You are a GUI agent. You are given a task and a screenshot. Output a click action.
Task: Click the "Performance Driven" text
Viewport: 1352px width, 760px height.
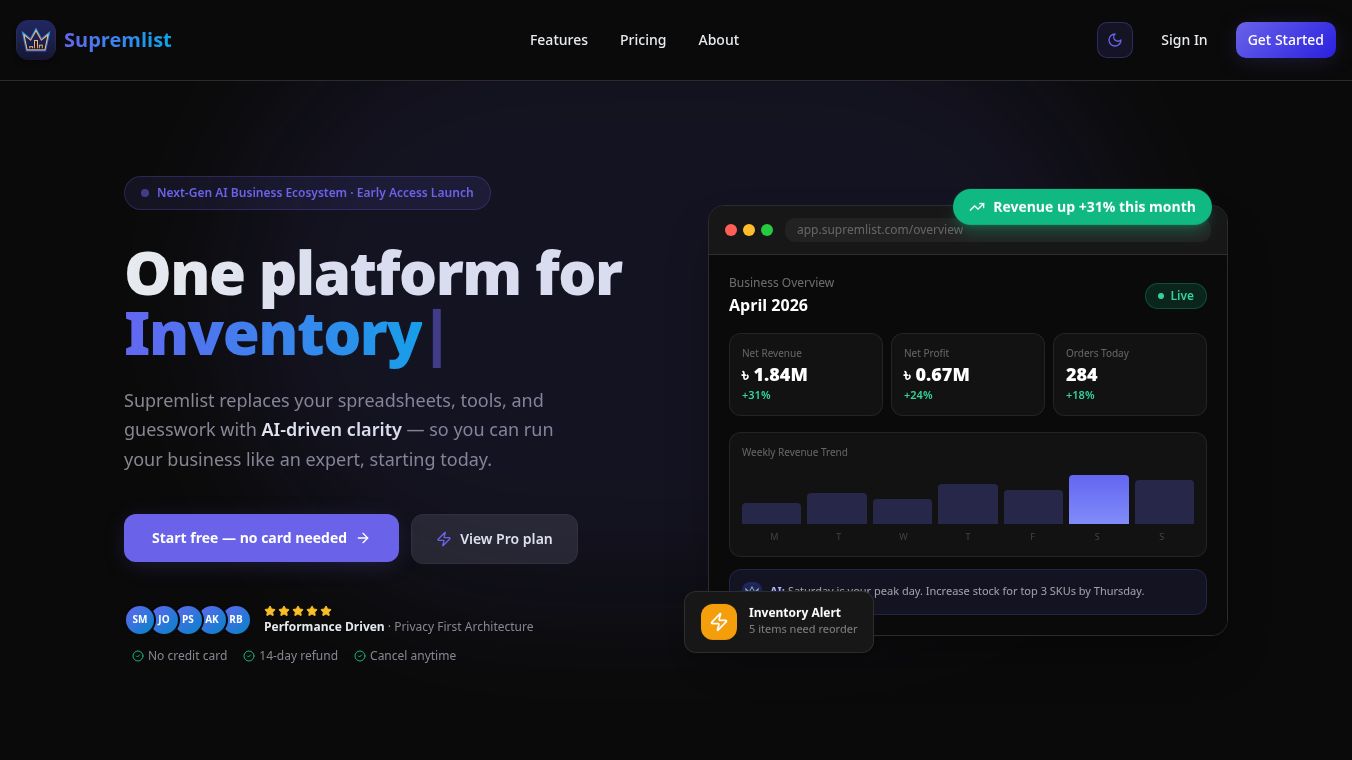[x=324, y=627]
